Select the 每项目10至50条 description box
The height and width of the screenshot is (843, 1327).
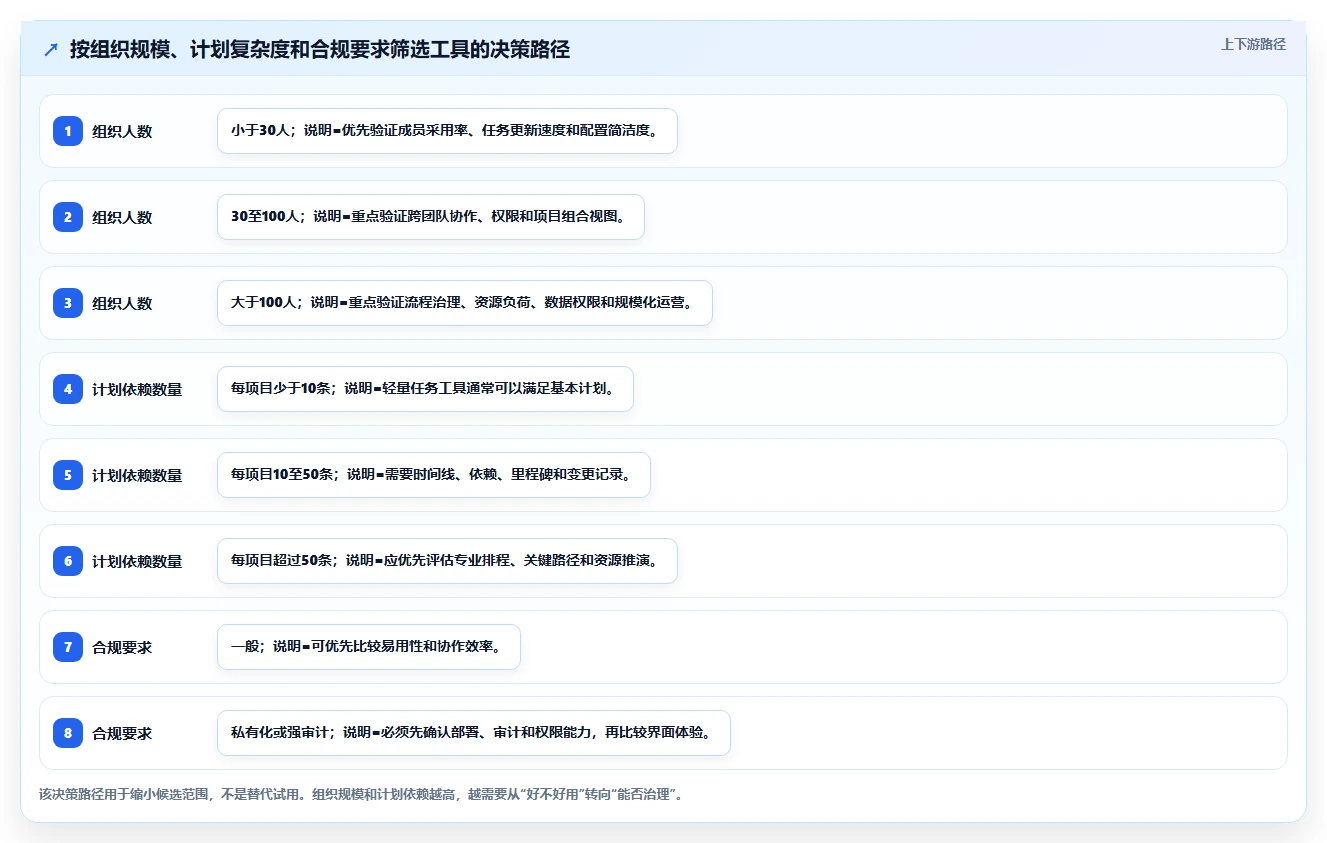434,475
